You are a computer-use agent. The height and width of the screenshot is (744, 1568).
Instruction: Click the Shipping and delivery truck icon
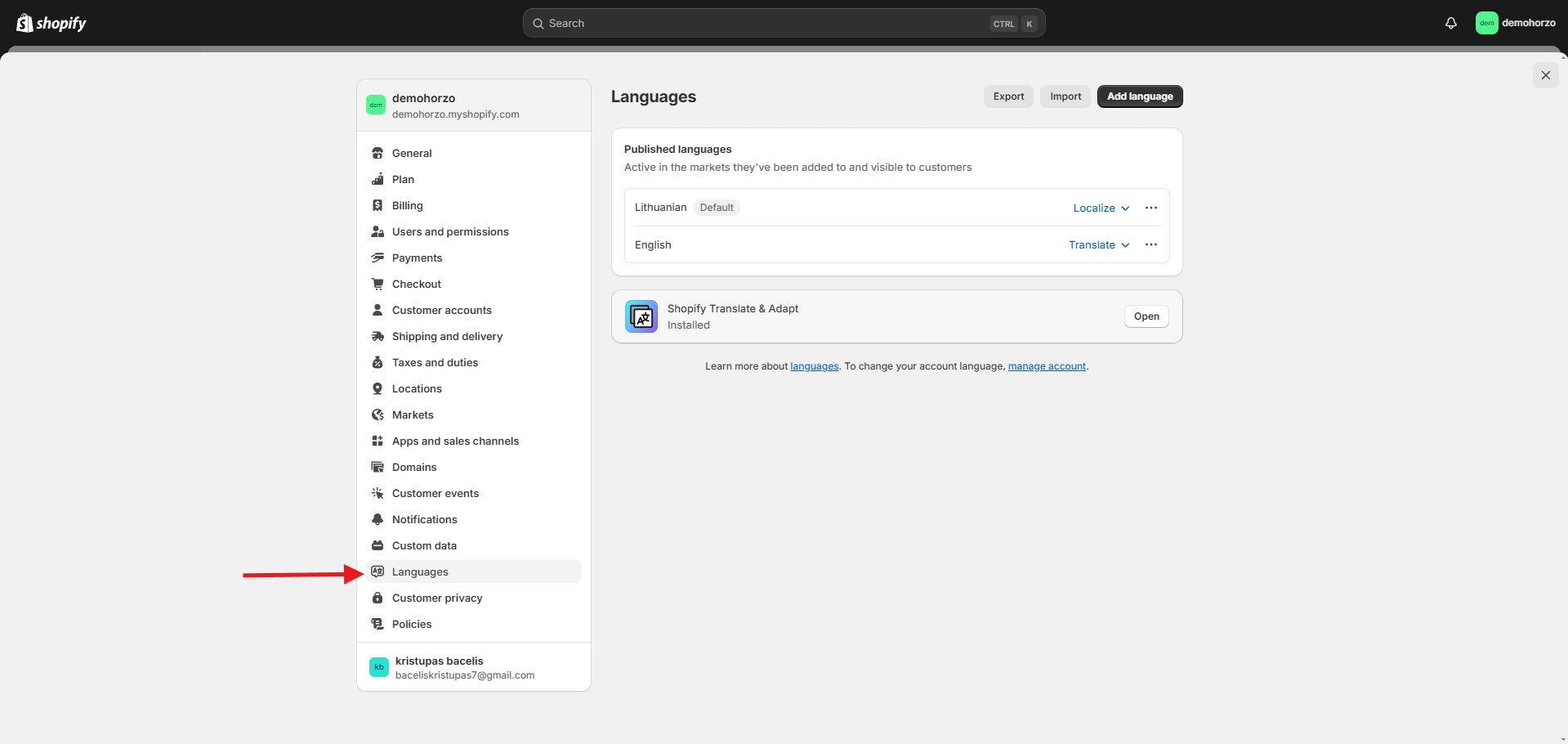pyautogui.click(x=377, y=336)
